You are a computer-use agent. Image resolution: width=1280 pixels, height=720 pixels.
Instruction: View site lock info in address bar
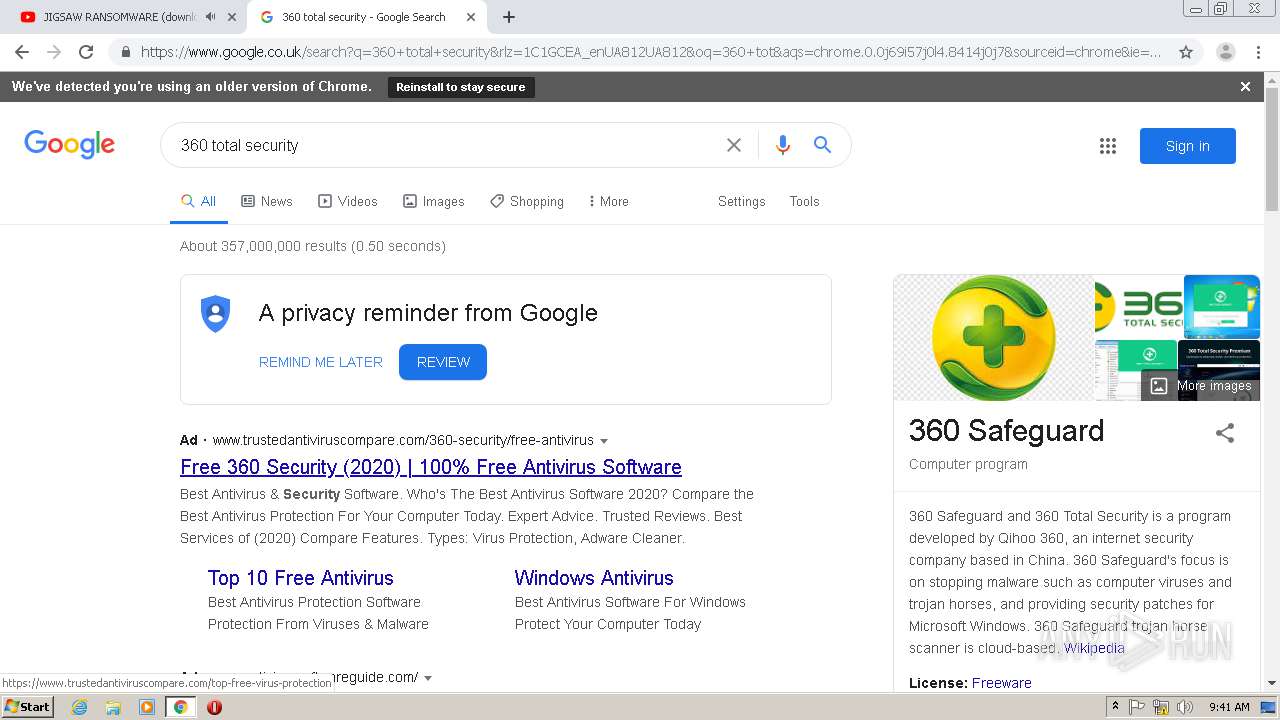pos(125,52)
